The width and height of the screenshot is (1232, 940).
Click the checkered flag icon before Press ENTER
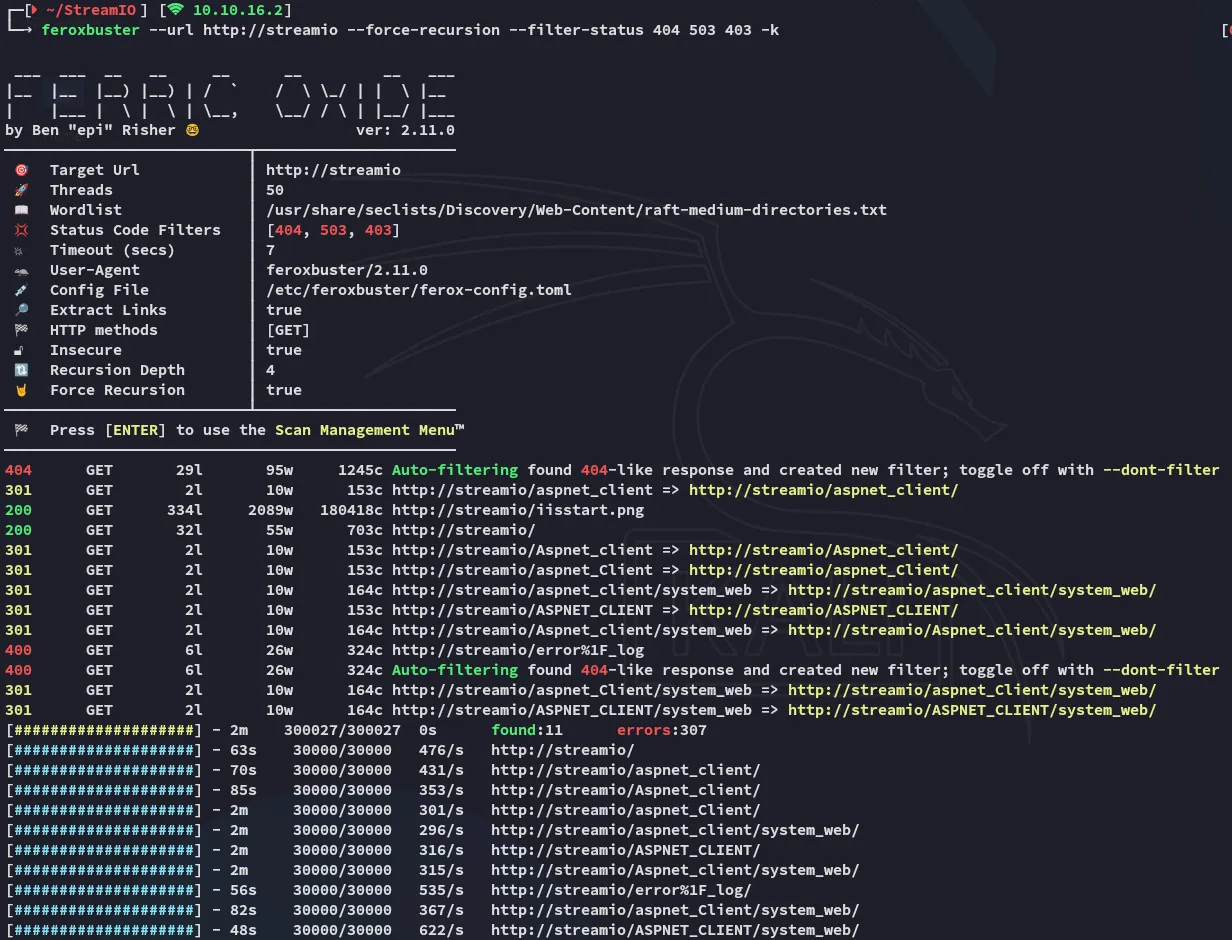click(x=21, y=430)
